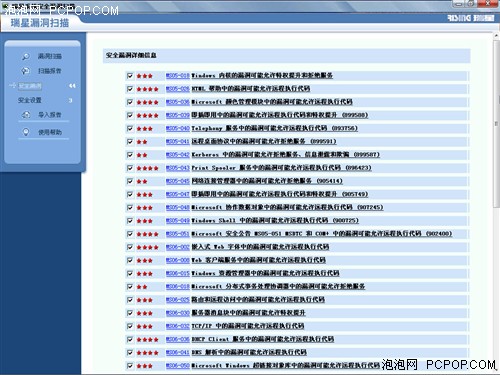500x375 pixels.
Task: Click the two-star rating on MS05-041 row
Action: pos(142,142)
